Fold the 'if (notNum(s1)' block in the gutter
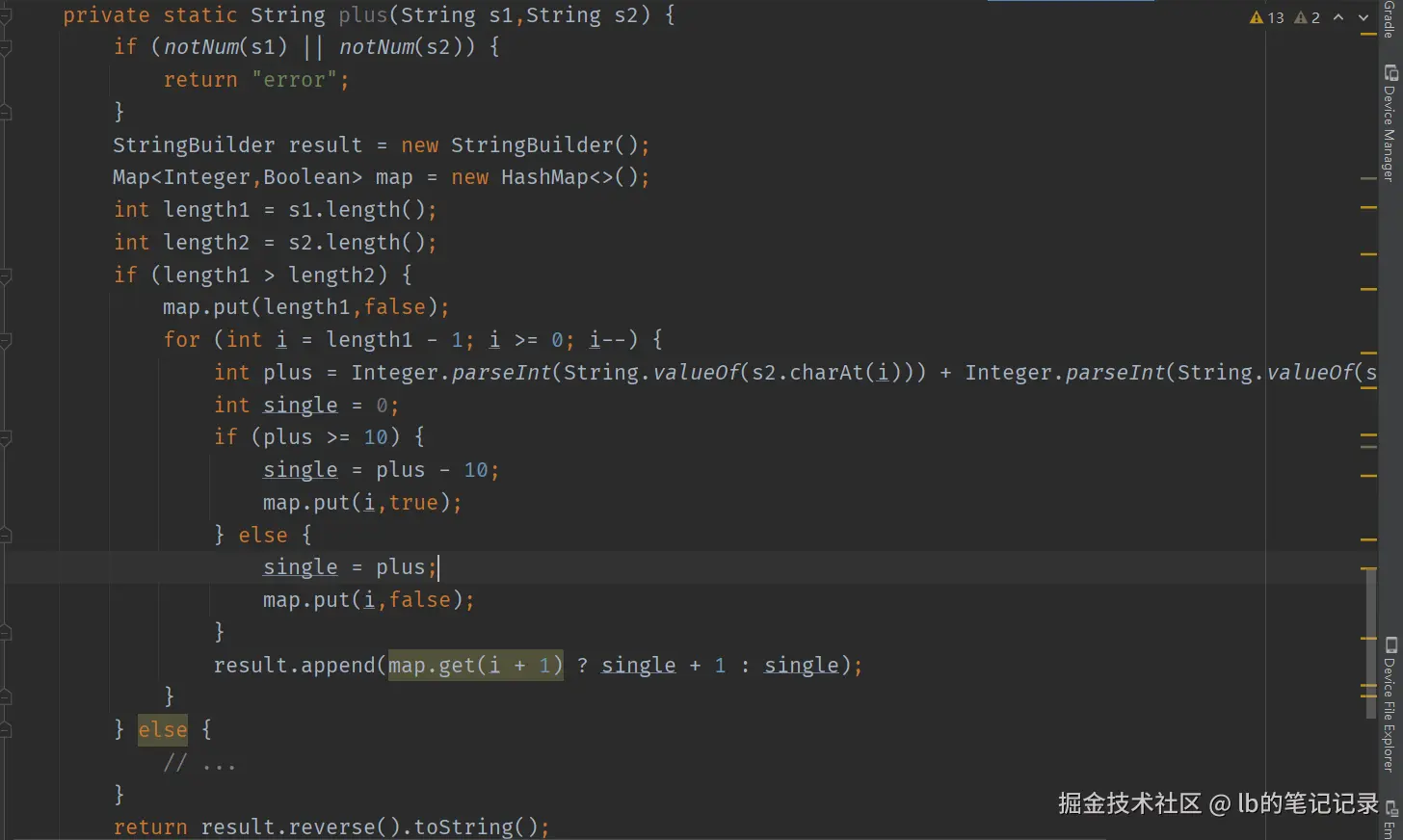This screenshot has height=840, width=1403. (6, 47)
